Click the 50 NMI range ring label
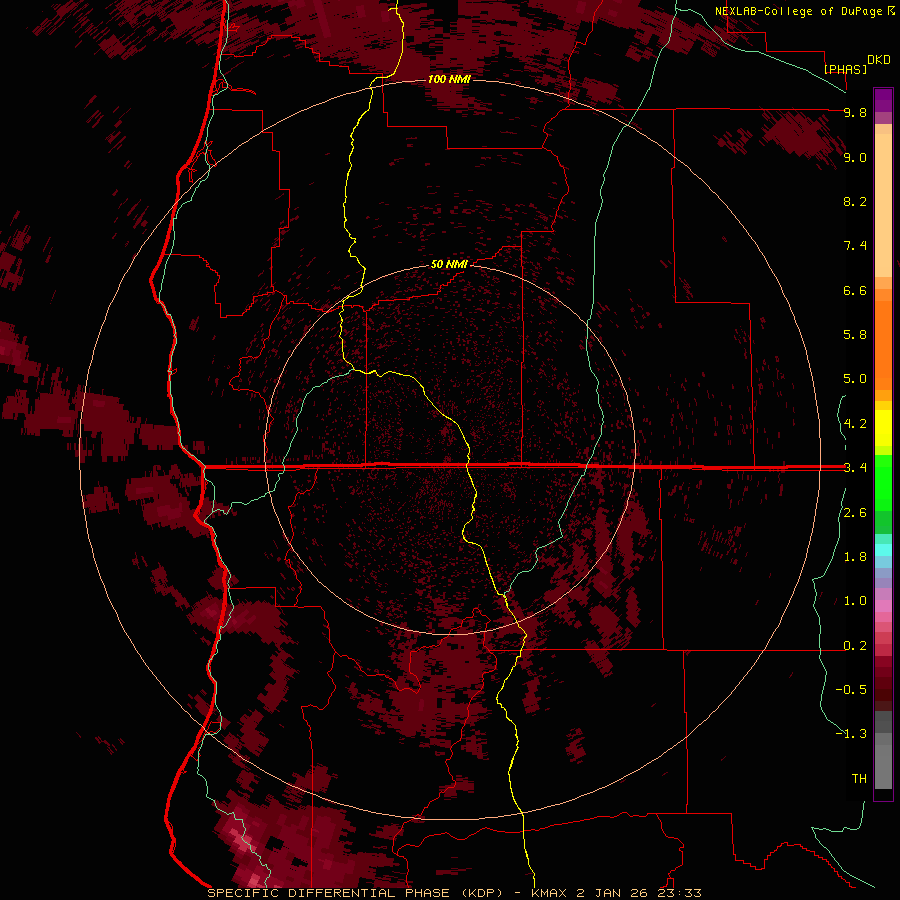This screenshot has height=900, width=900. tap(449, 264)
